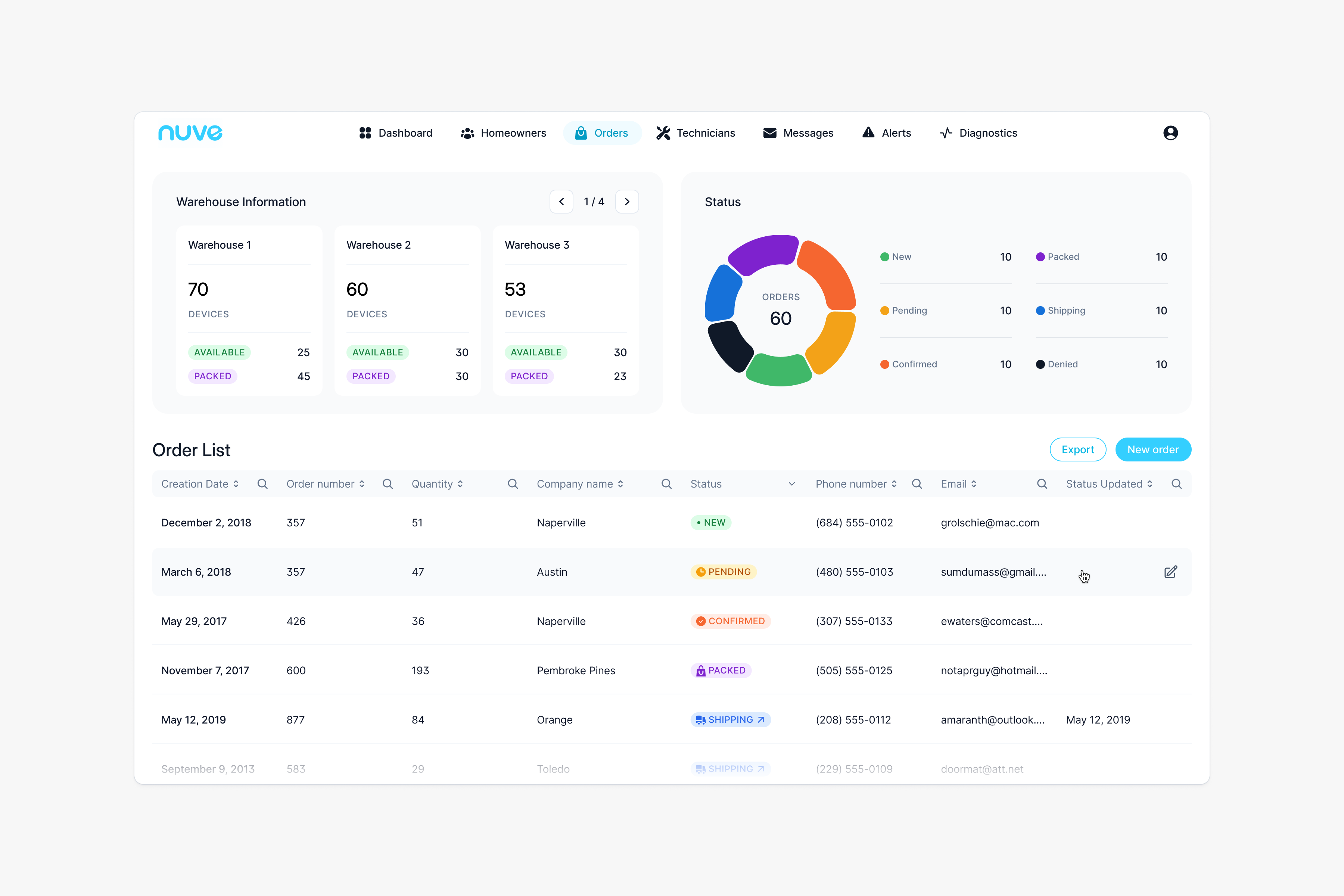Click search icon in Company name column

point(666,484)
